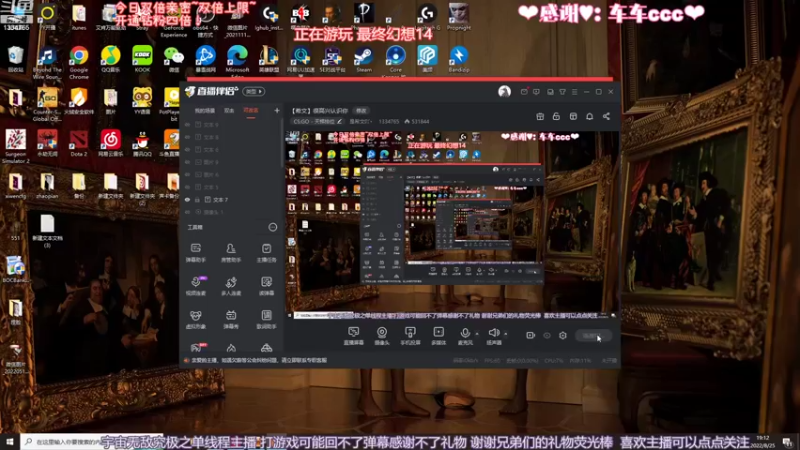Click the start/stop live button
Image resolution: width=800 pixels, height=450 pixels.
point(593,336)
